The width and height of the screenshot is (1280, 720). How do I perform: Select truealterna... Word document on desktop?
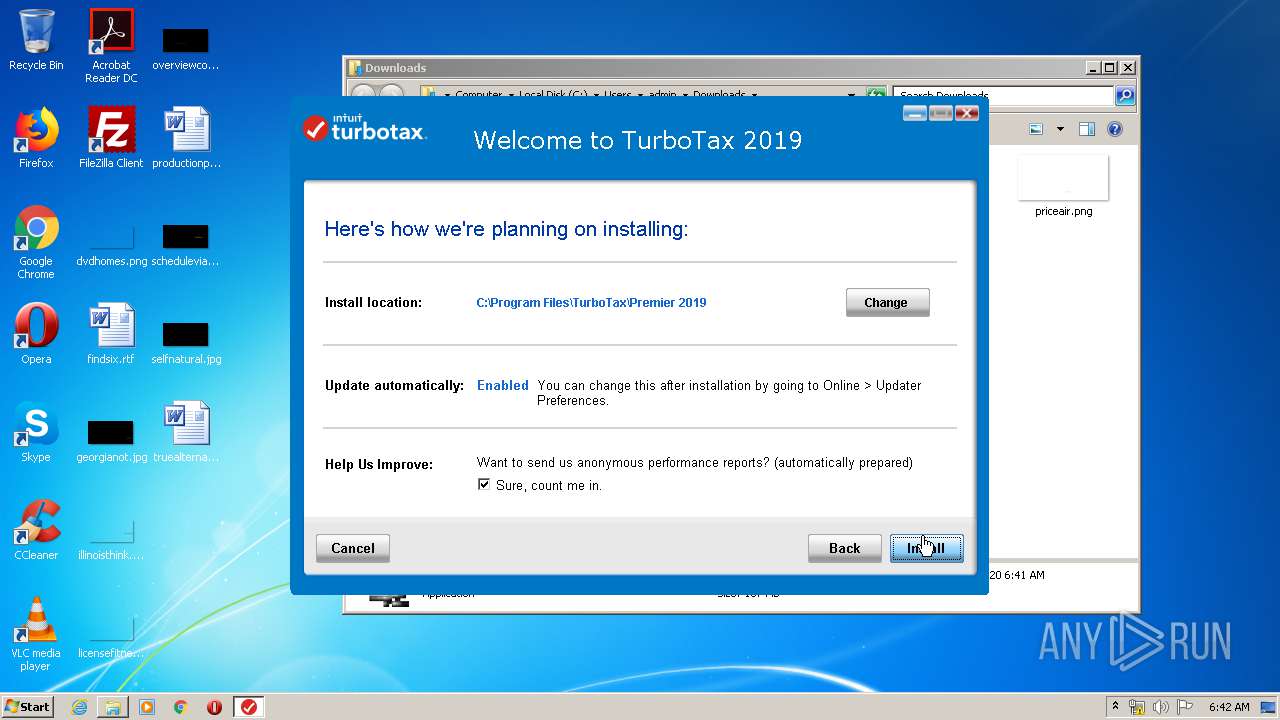point(186,432)
